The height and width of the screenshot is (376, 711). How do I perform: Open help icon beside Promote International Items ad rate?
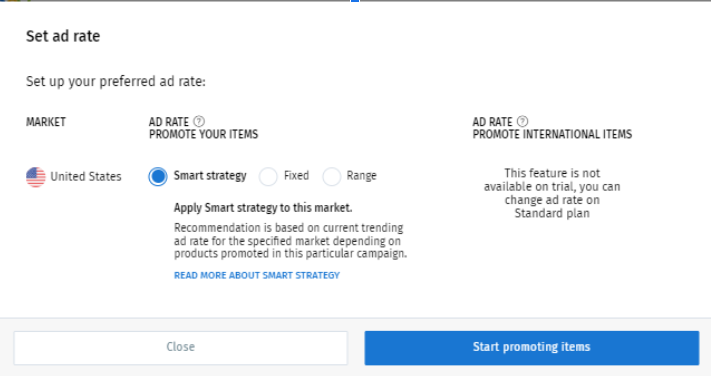(522, 122)
